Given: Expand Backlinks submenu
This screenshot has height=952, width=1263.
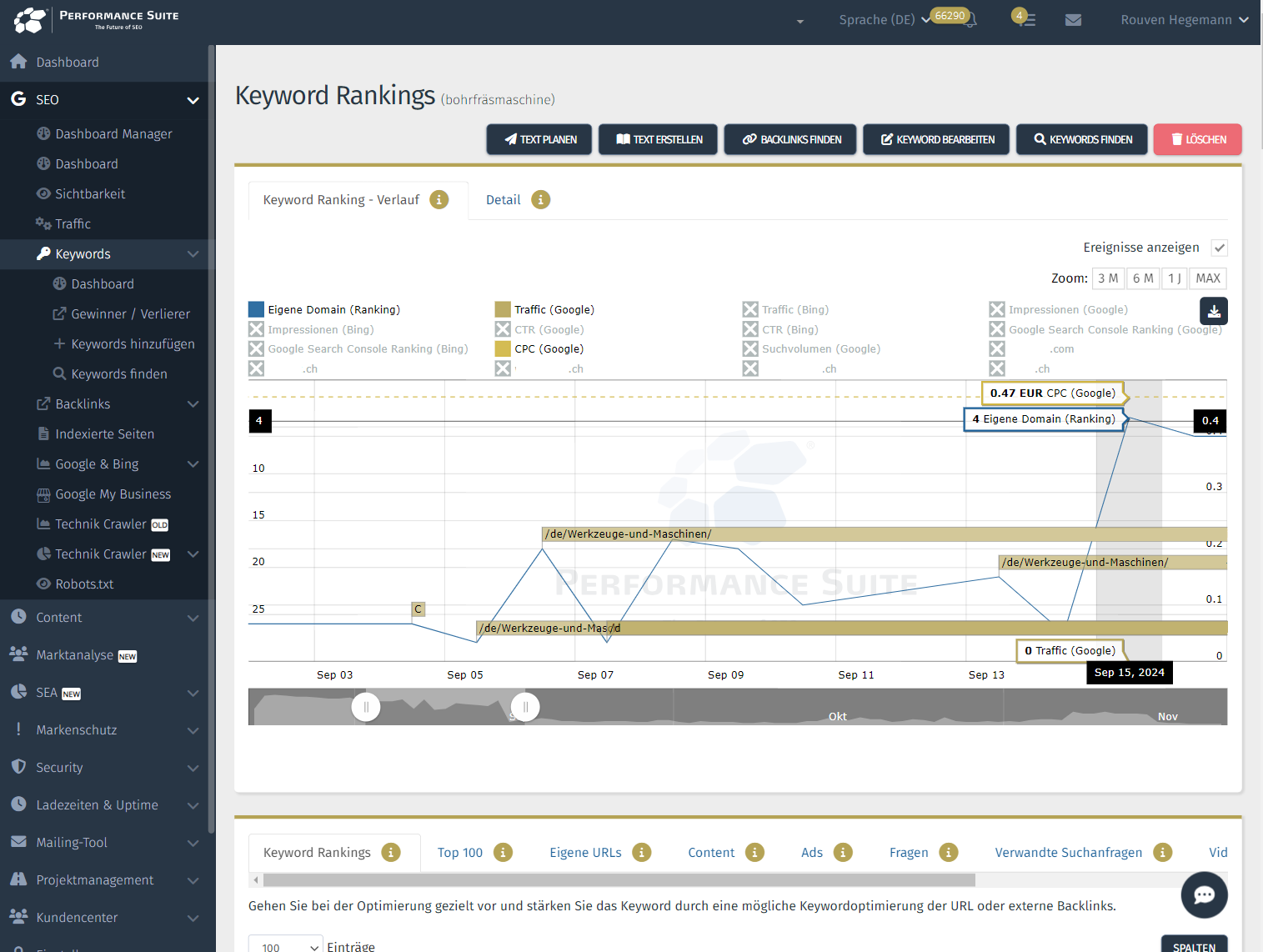Looking at the screenshot, I should coord(193,404).
